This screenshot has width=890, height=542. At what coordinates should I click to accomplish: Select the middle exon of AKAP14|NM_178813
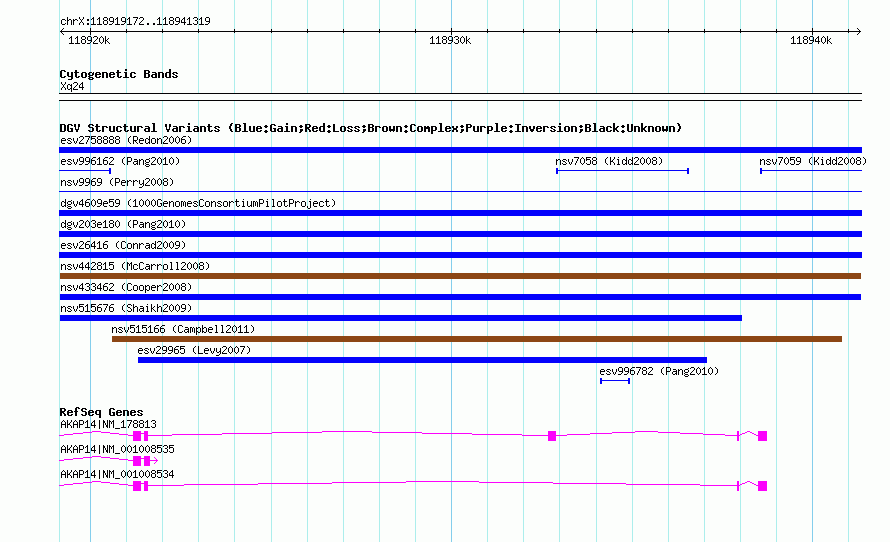click(x=552, y=436)
